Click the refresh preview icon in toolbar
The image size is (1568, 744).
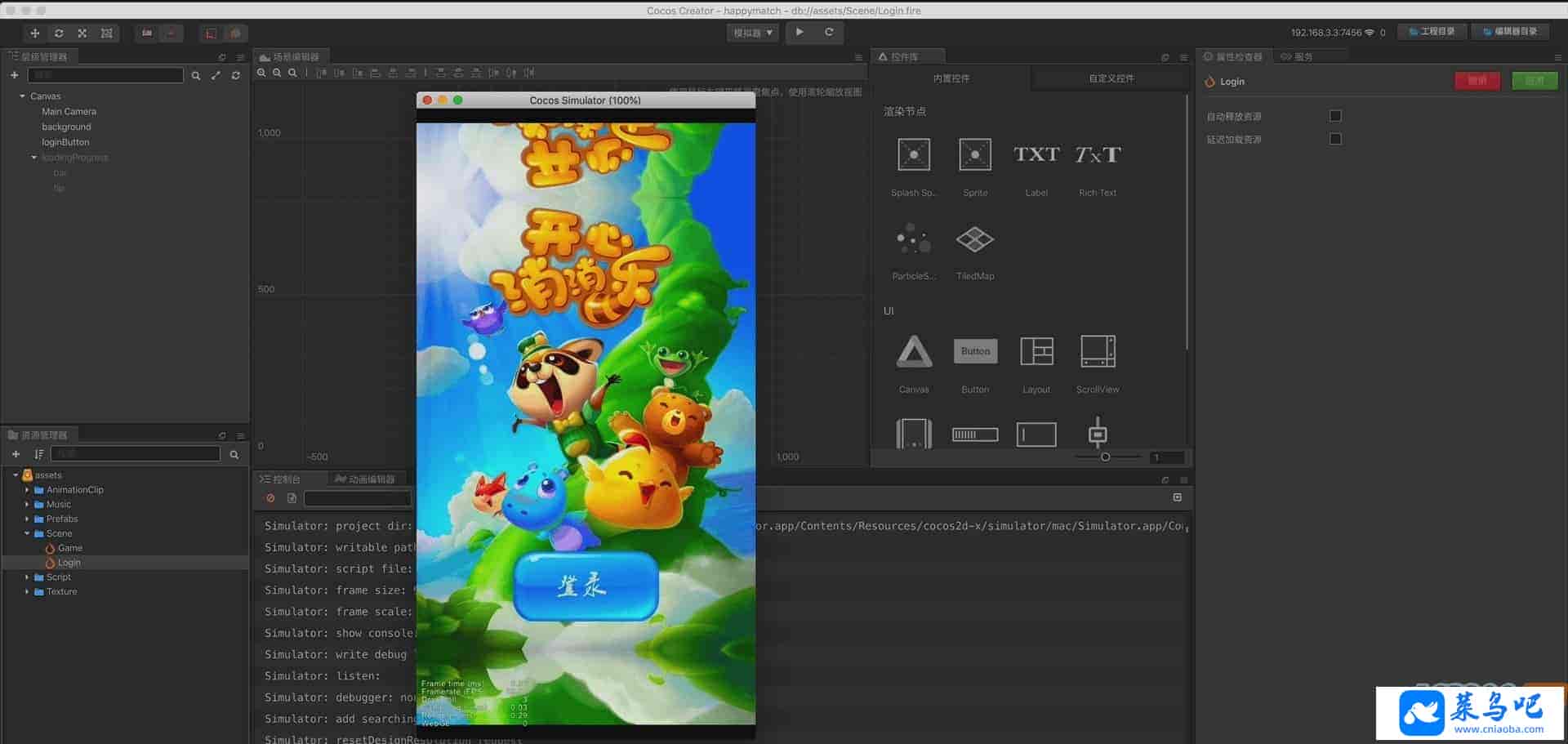pos(829,33)
